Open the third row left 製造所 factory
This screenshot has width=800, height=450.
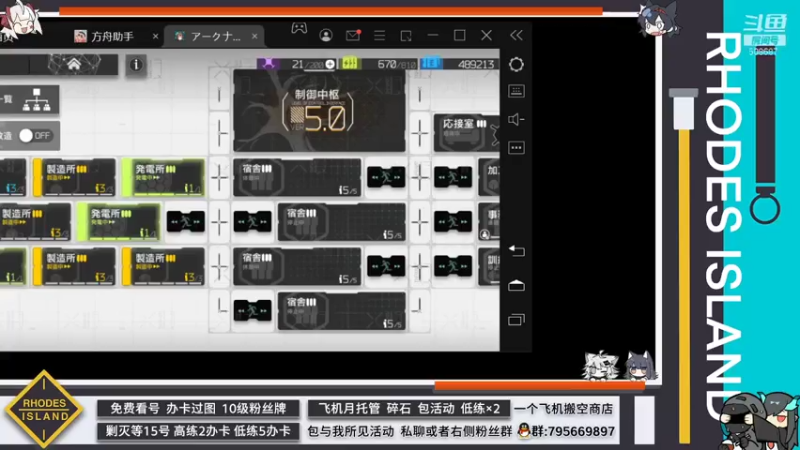point(74,266)
